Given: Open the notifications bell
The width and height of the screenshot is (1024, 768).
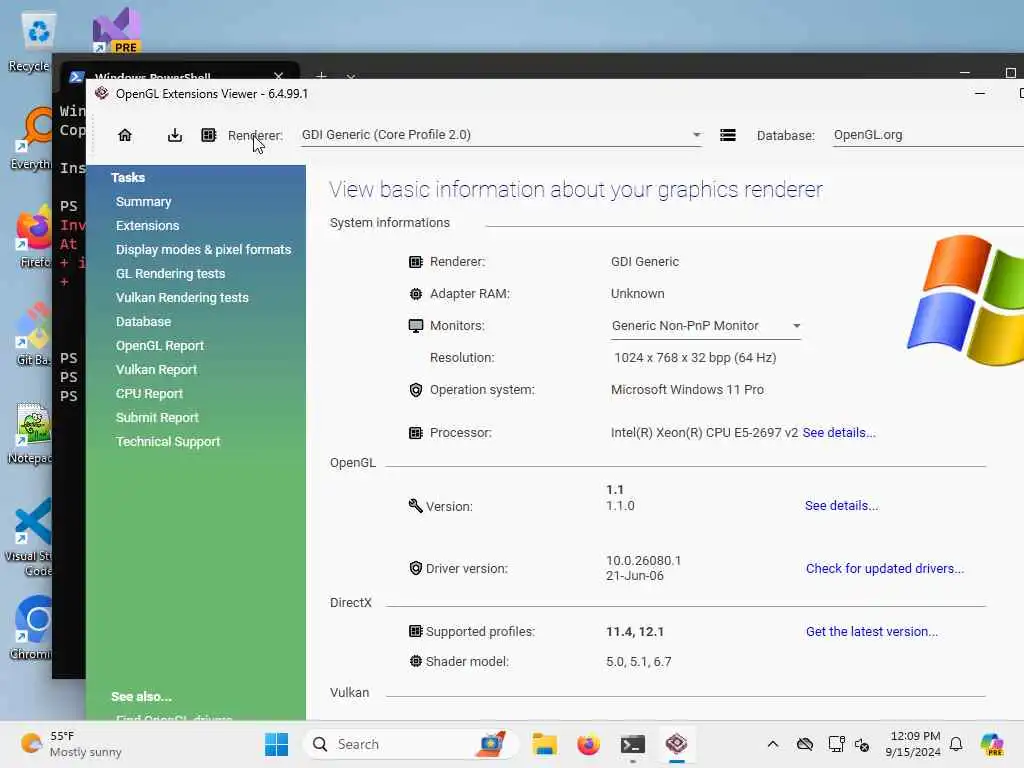Looking at the screenshot, I should pos(956,744).
